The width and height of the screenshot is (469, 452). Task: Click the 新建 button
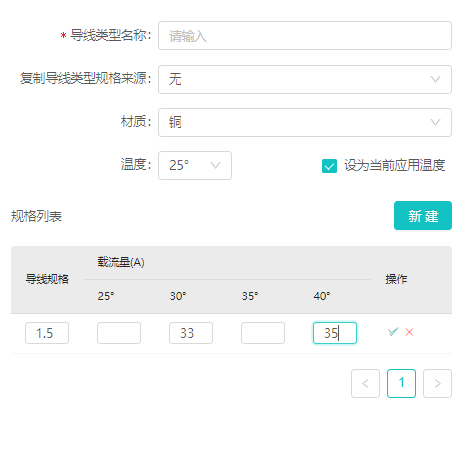pos(423,215)
